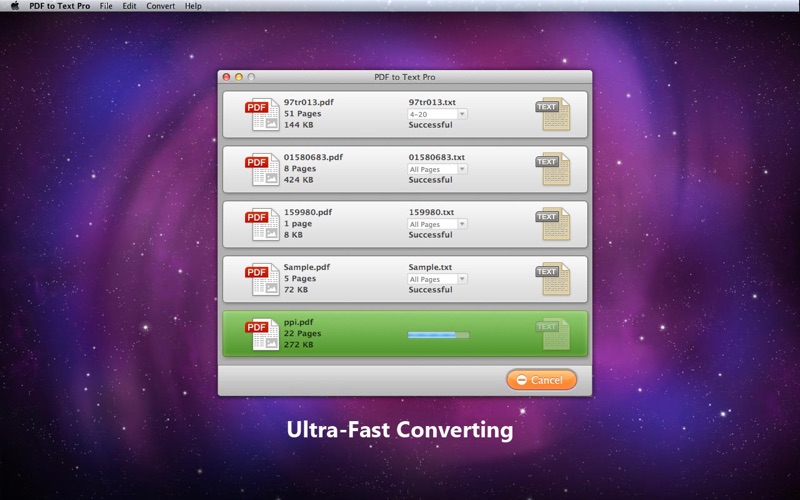The image size is (800, 500).
Task: Click the PDF icon for ppi.pdf
Action: point(262,334)
